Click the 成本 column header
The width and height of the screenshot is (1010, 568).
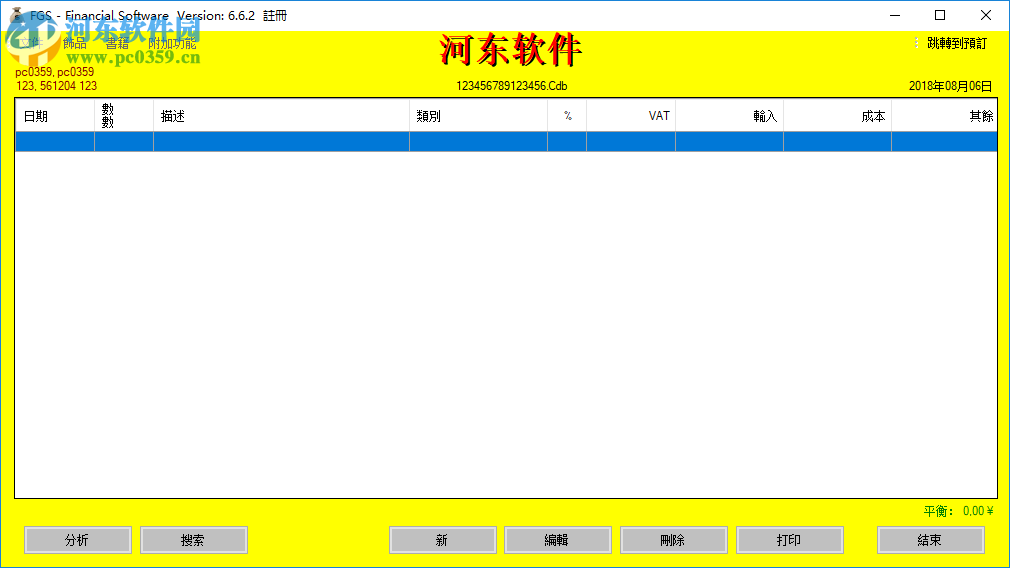(837, 116)
